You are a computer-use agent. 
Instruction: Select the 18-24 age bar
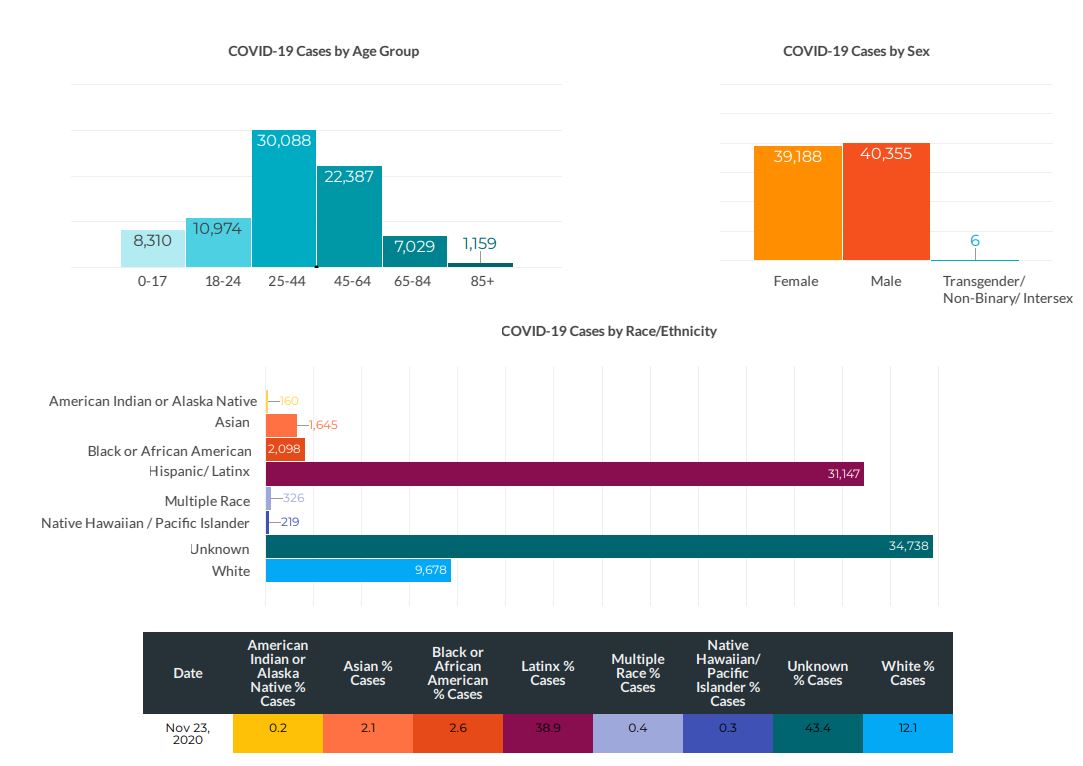(218, 245)
